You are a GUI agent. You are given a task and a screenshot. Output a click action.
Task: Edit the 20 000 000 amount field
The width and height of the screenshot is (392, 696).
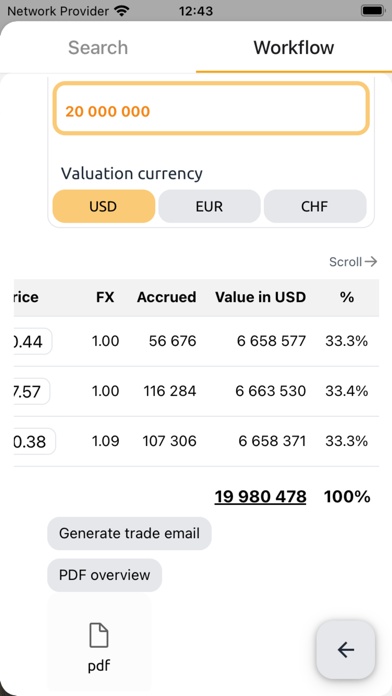[x=211, y=108]
